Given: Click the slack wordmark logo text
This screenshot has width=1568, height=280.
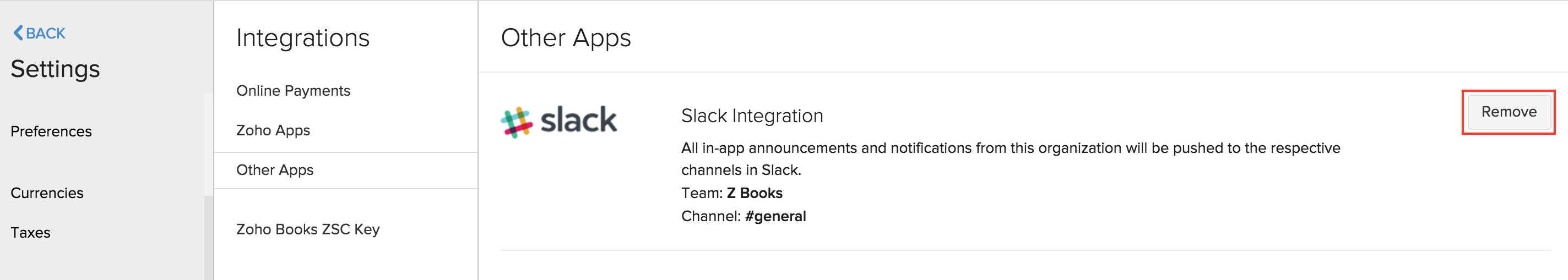Looking at the screenshot, I should [x=578, y=120].
